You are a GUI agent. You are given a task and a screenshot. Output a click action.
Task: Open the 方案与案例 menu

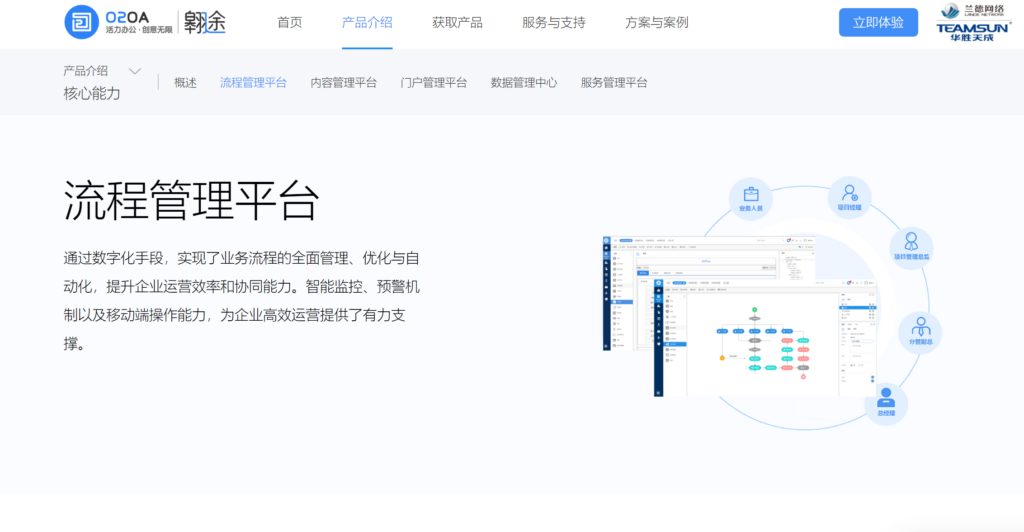656,23
